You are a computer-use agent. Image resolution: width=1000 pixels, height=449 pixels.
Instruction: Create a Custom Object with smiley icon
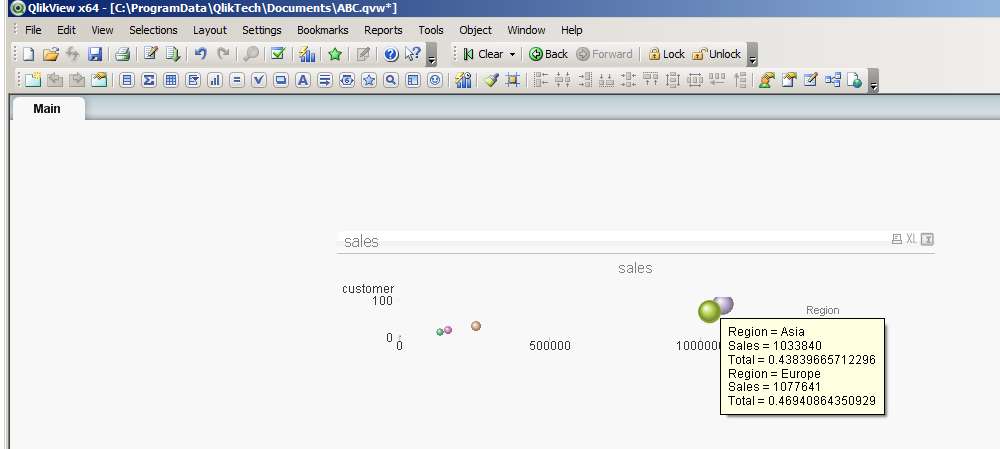(x=435, y=80)
